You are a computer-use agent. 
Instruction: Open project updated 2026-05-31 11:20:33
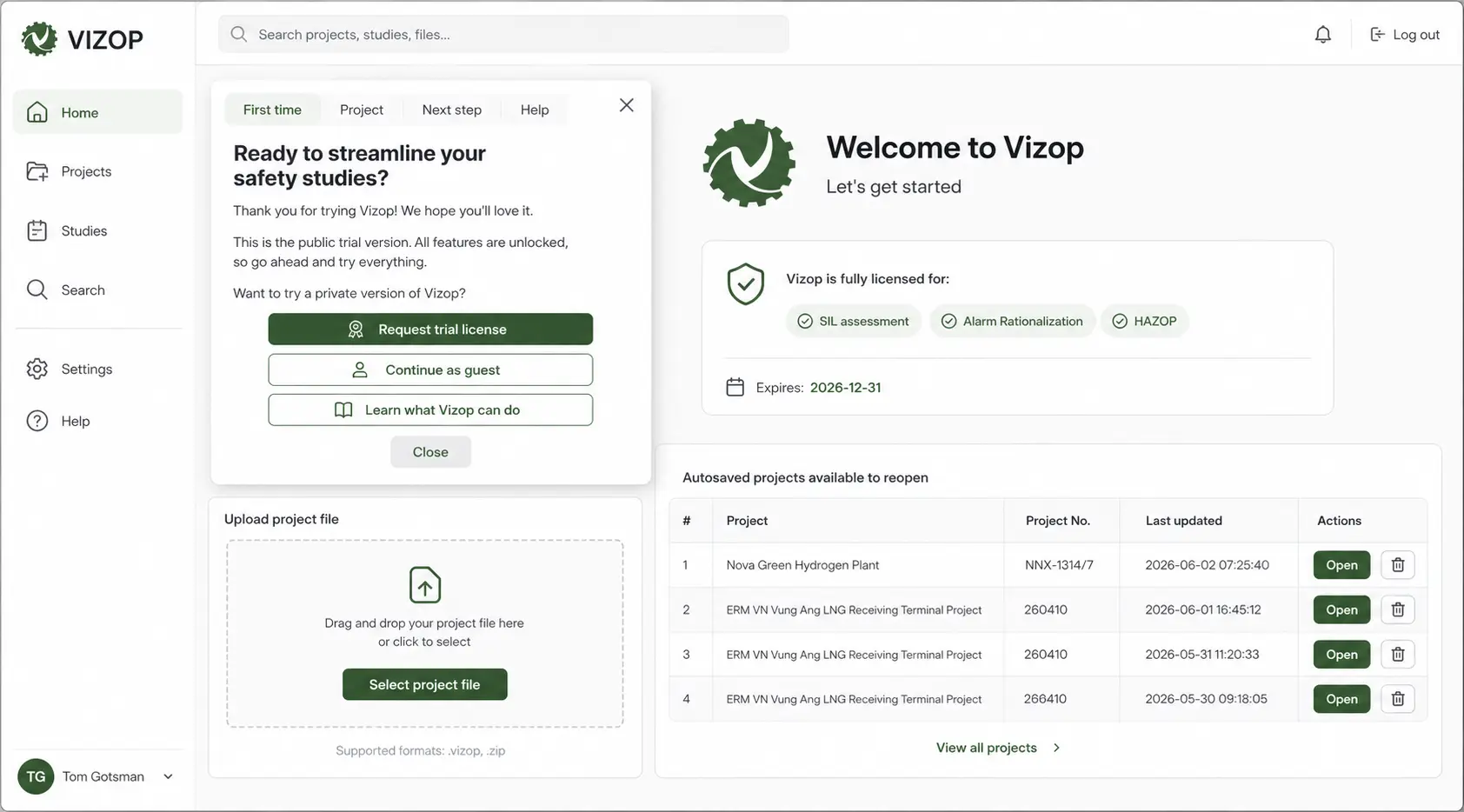[1341, 655]
